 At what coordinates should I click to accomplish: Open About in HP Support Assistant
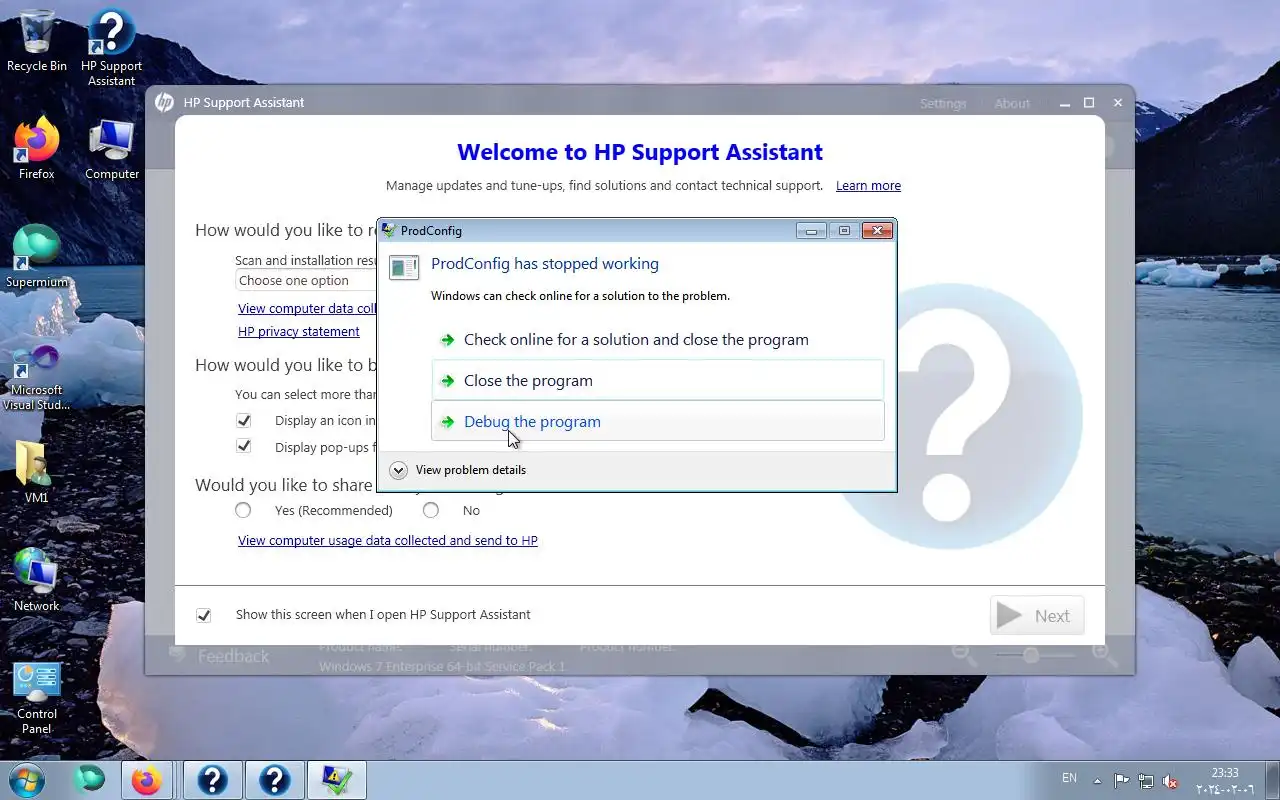(1012, 104)
